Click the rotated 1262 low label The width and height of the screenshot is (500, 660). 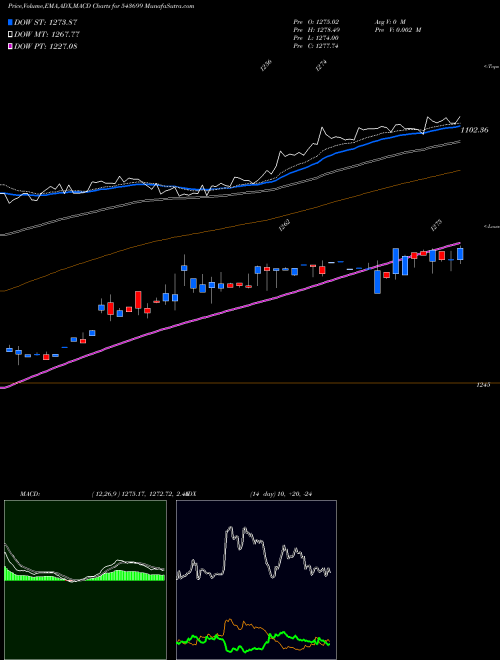click(x=285, y=226)
